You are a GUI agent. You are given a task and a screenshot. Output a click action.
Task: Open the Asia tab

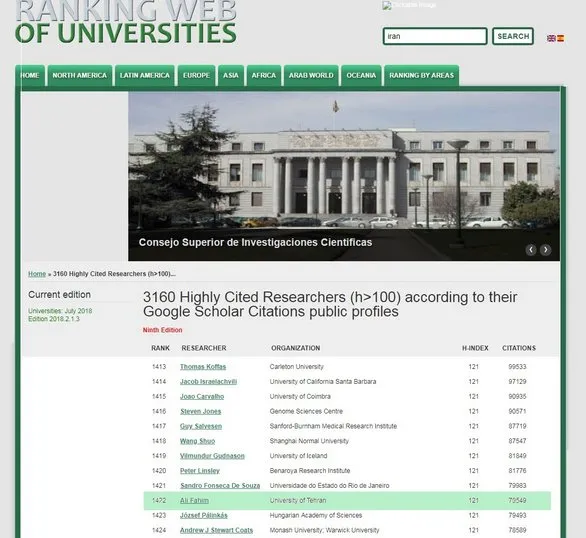231,75
